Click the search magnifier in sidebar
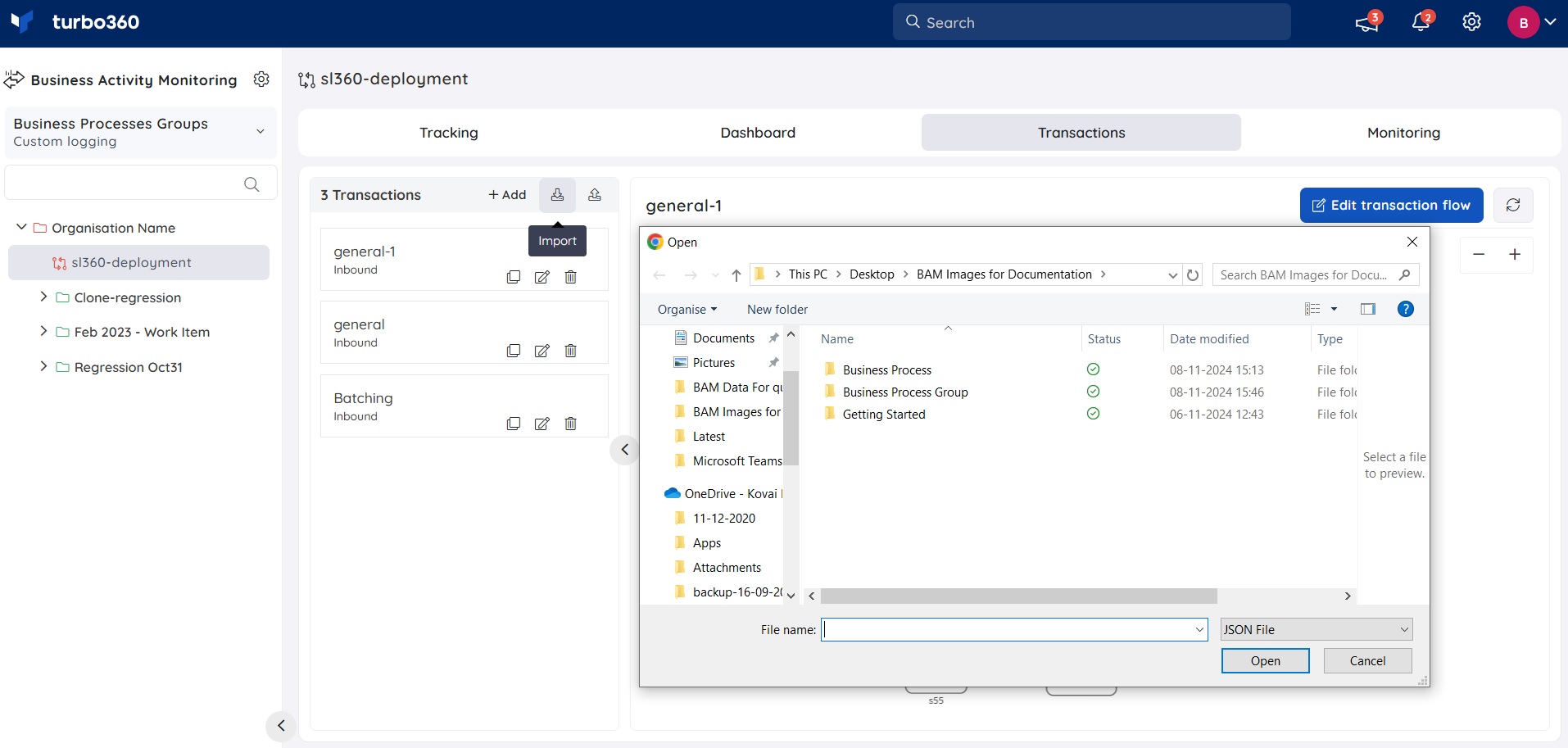 [x=252, y=184]
